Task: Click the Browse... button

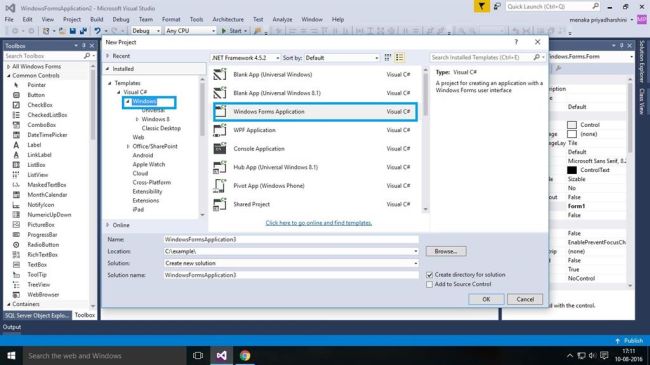Action: 446,251
